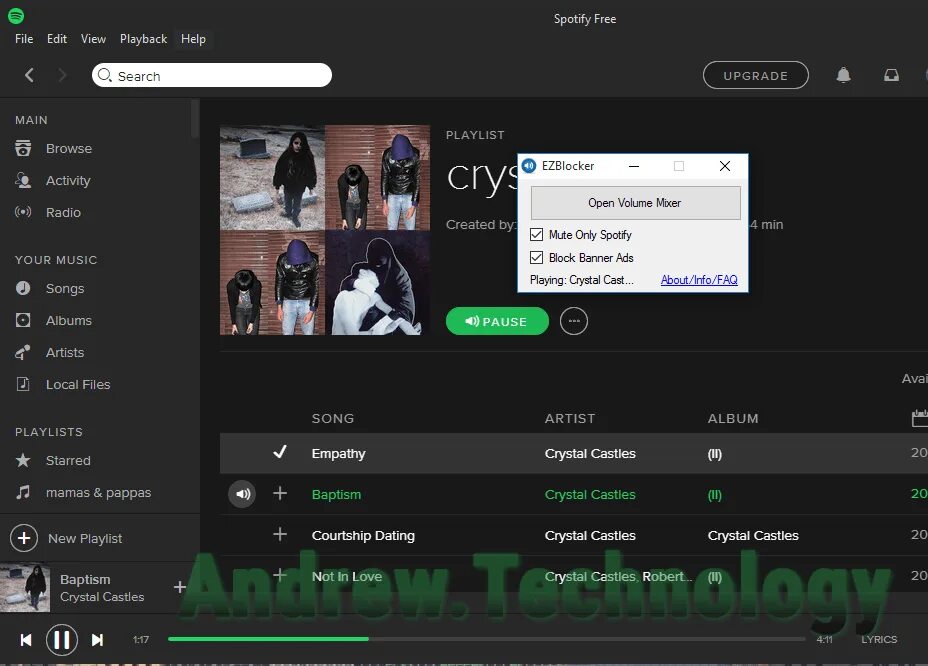This screenshot has height=666, width=928.
Task: Open mamas & pappas playlist
Action: tap(98, 493)
